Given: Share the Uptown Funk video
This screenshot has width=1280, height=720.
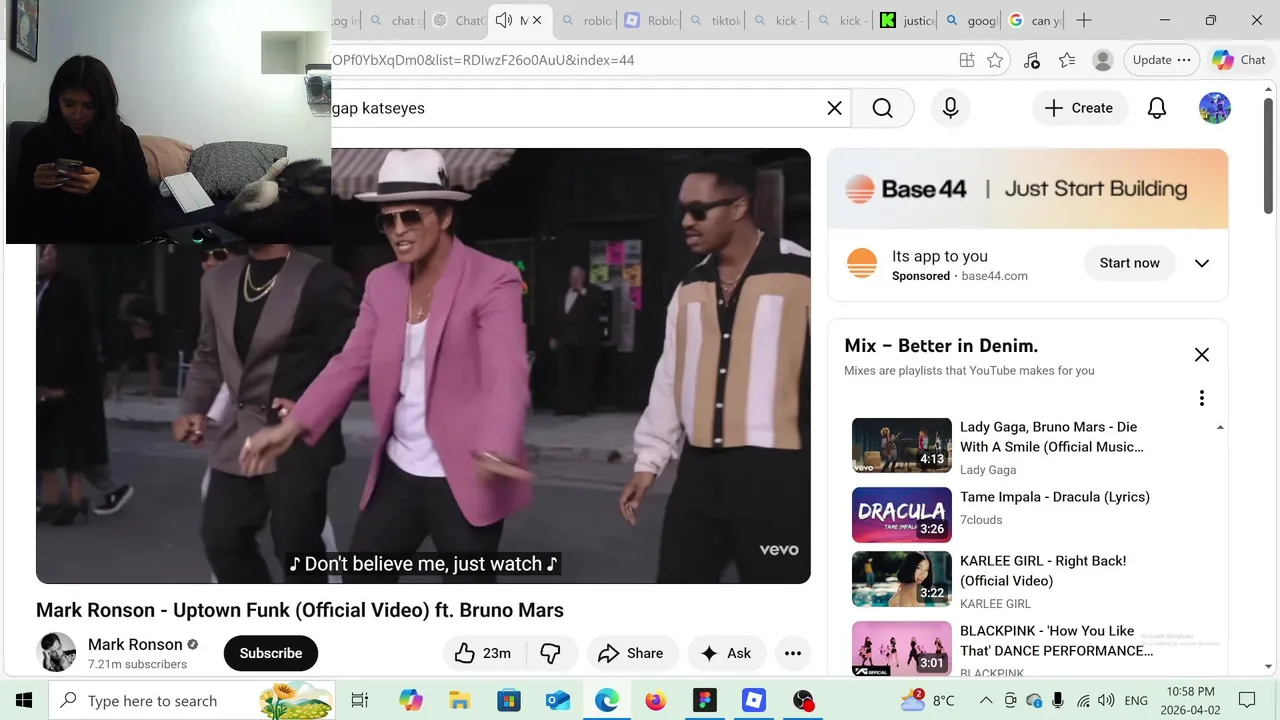Looking at the screenshot, I should (631, 653).
